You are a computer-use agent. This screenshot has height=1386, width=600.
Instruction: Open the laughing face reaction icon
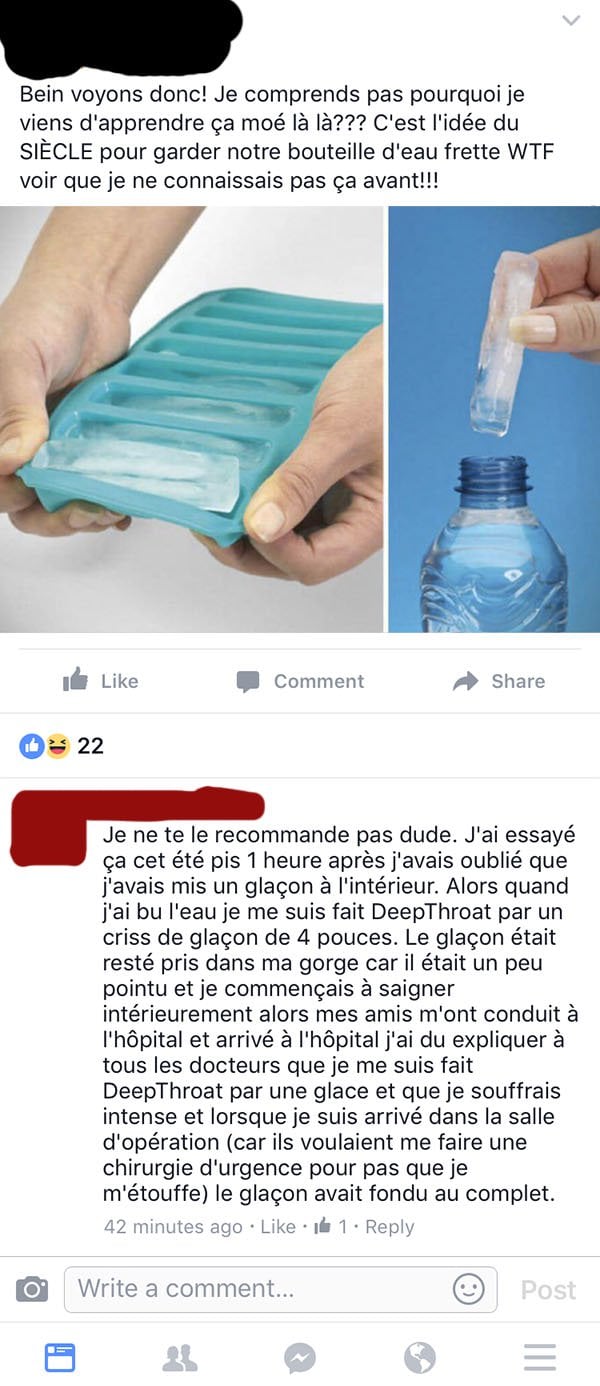click(x=58, y=746)
